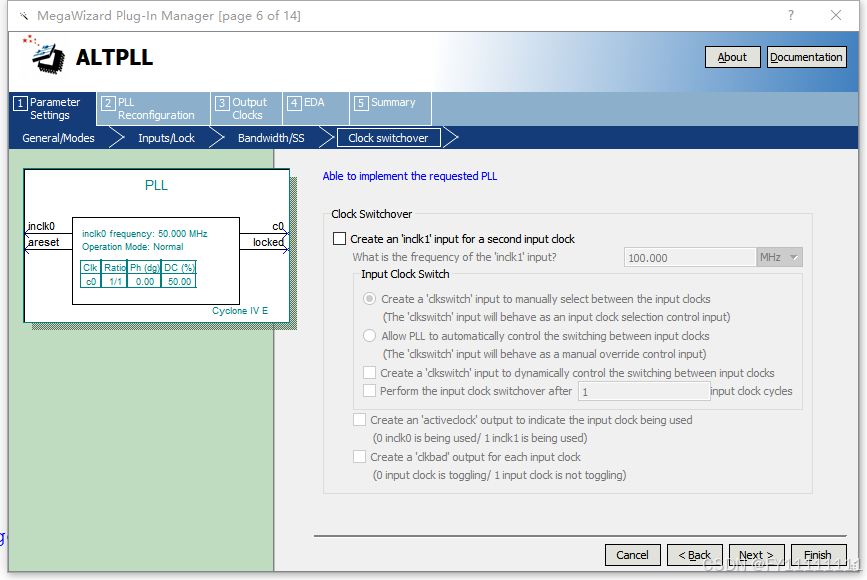Open General/Modes sub-page

click(59, 138)
